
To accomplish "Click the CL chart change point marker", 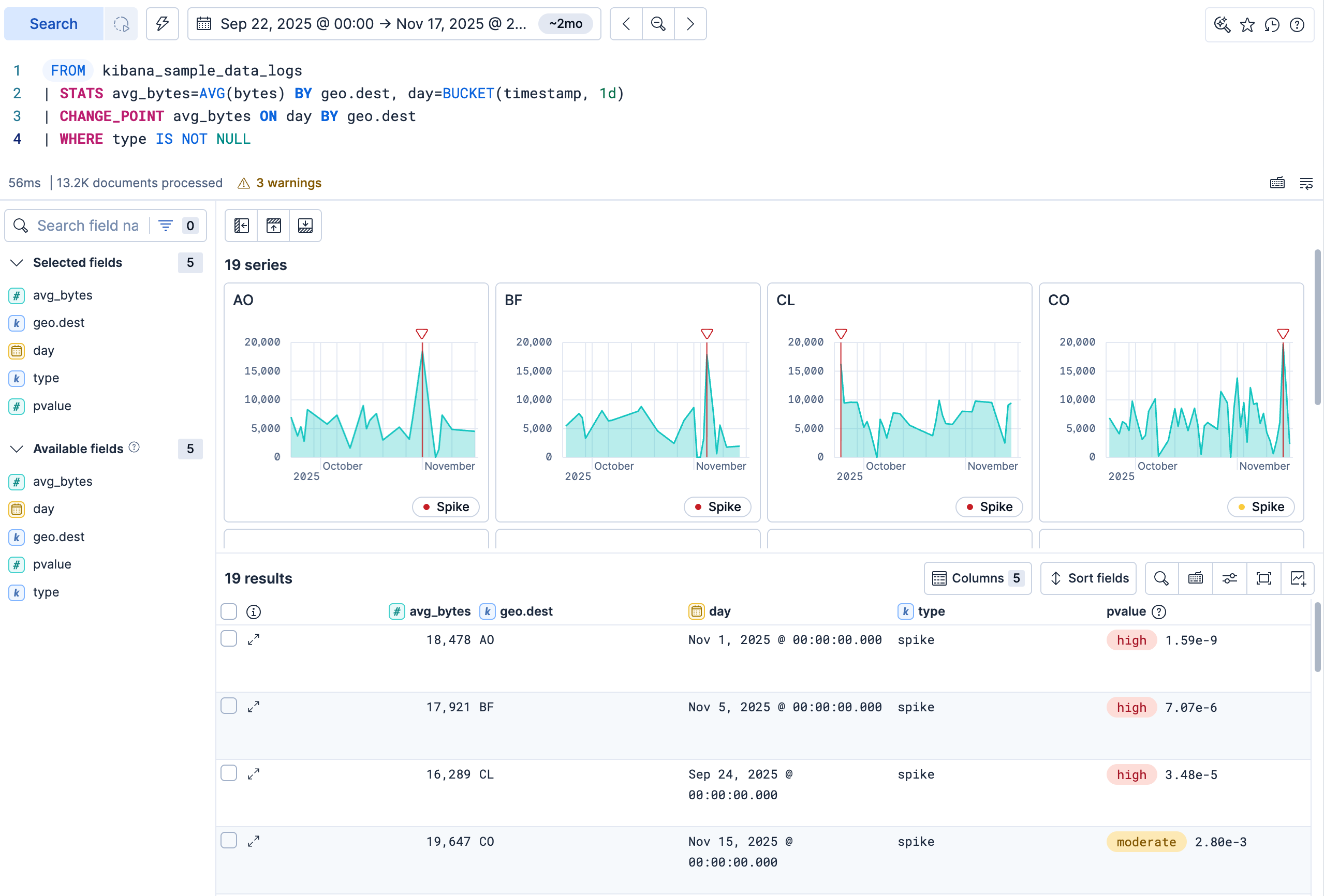I will tap(841, 334).
